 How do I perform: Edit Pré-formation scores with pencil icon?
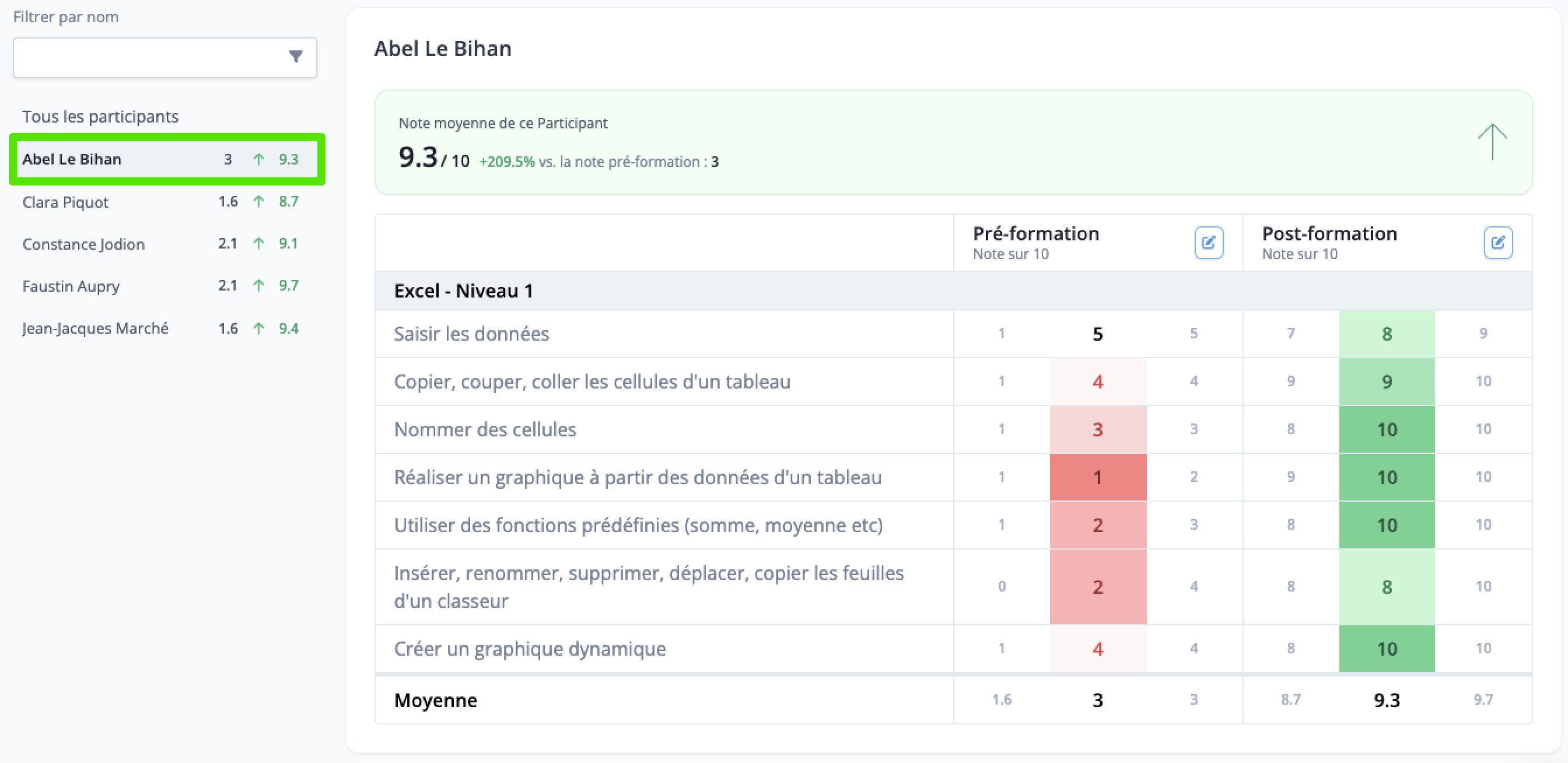coord(1208,243)
